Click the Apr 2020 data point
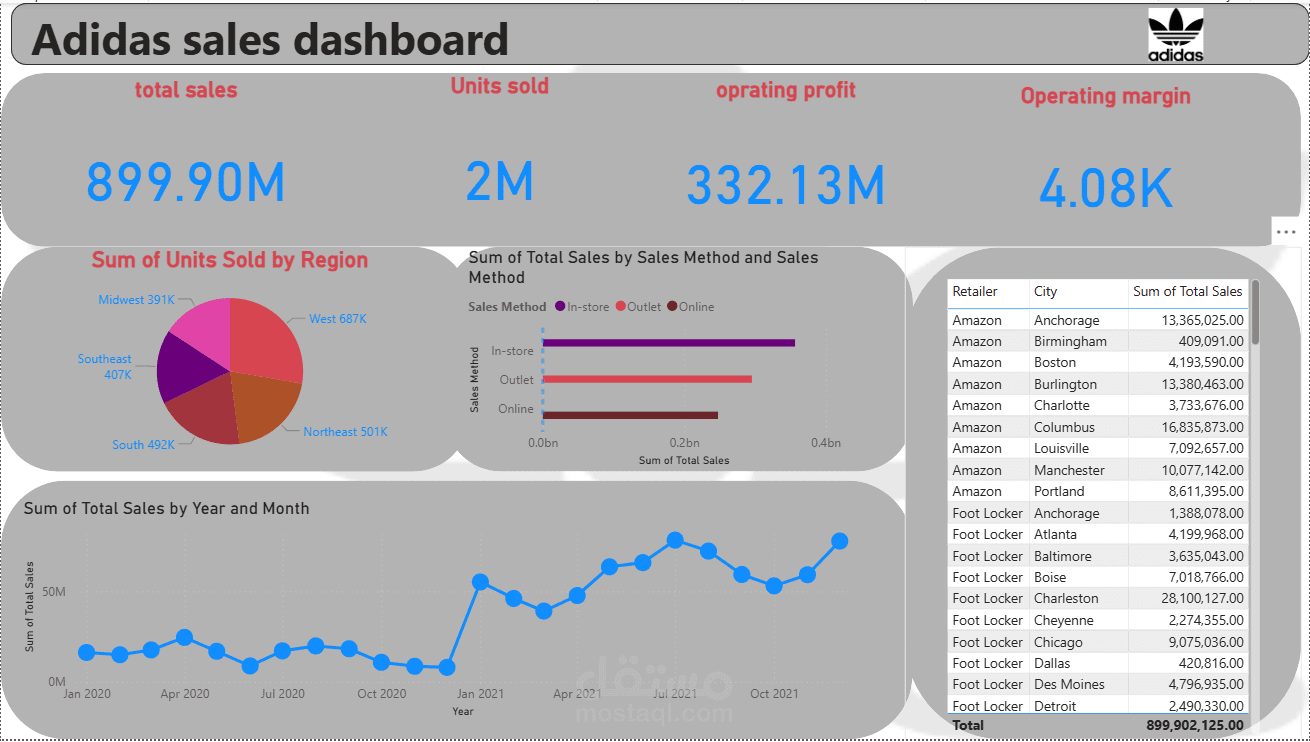Viewport: 1310px width, 742px height. [x=184, y=637]
